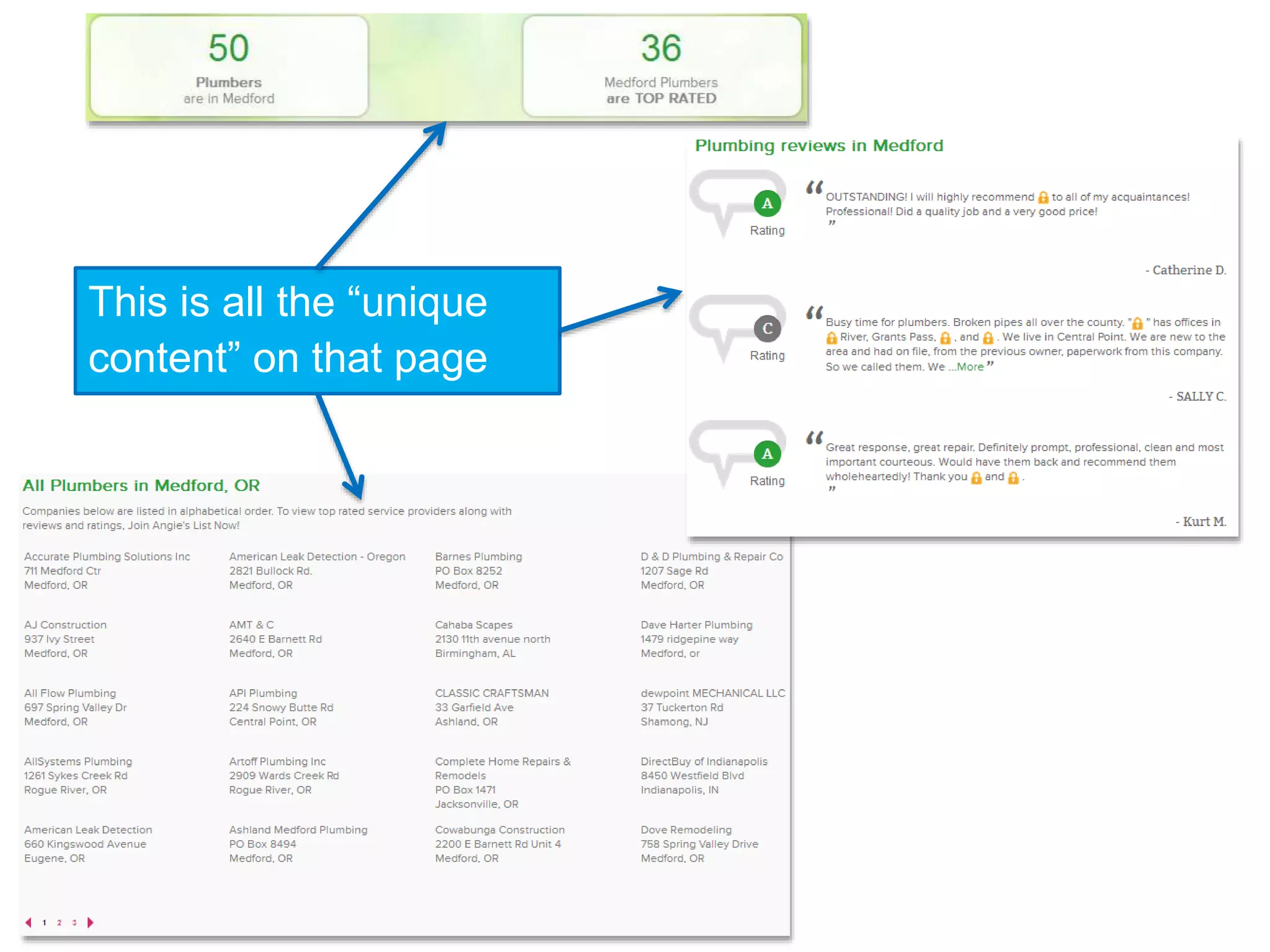1270x952 pixels.
Task: Click the lock icon in Catherine's review
Action: point(1043,197)
